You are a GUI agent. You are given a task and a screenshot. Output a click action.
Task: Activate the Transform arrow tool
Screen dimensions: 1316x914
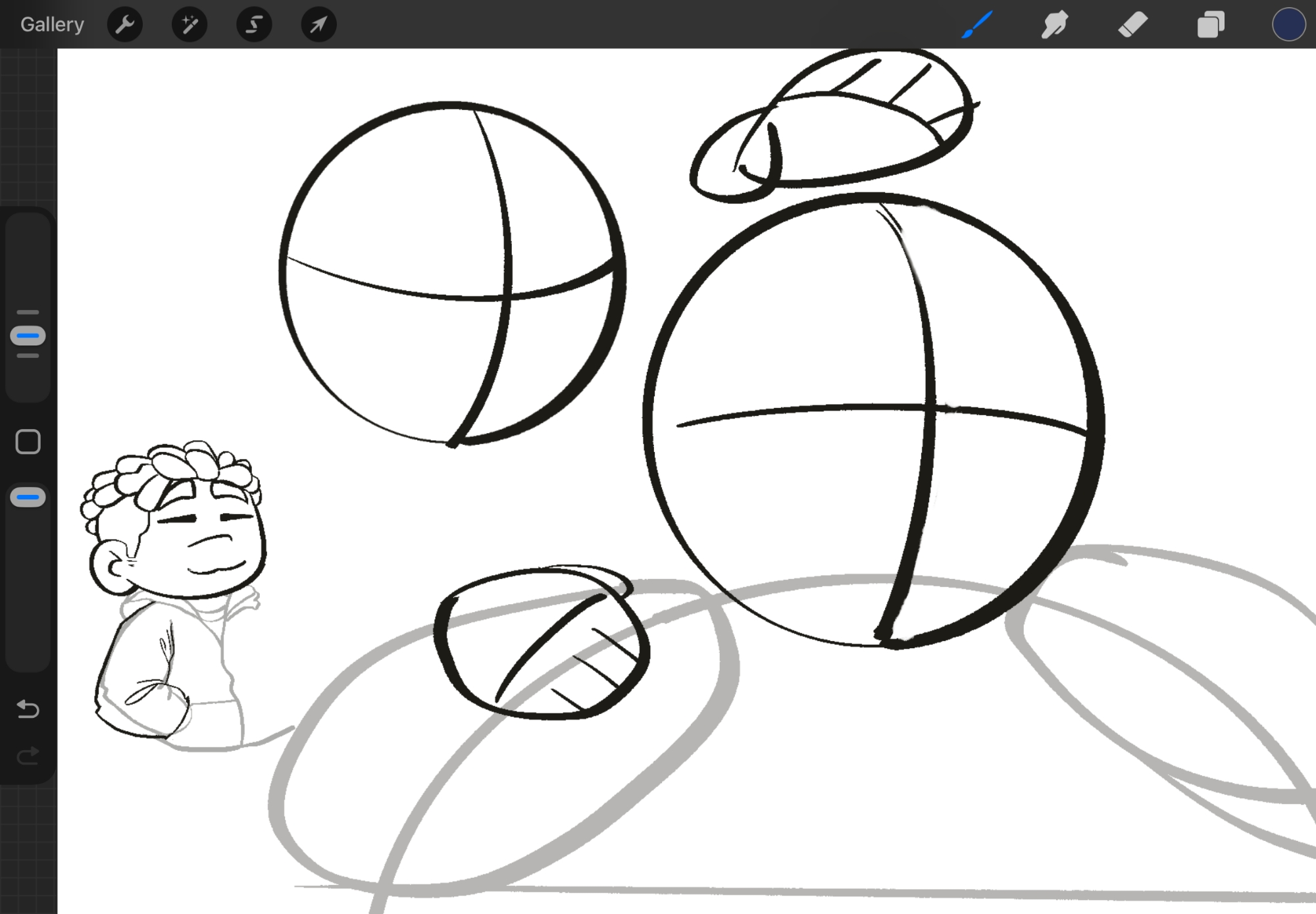click(318, 25)
